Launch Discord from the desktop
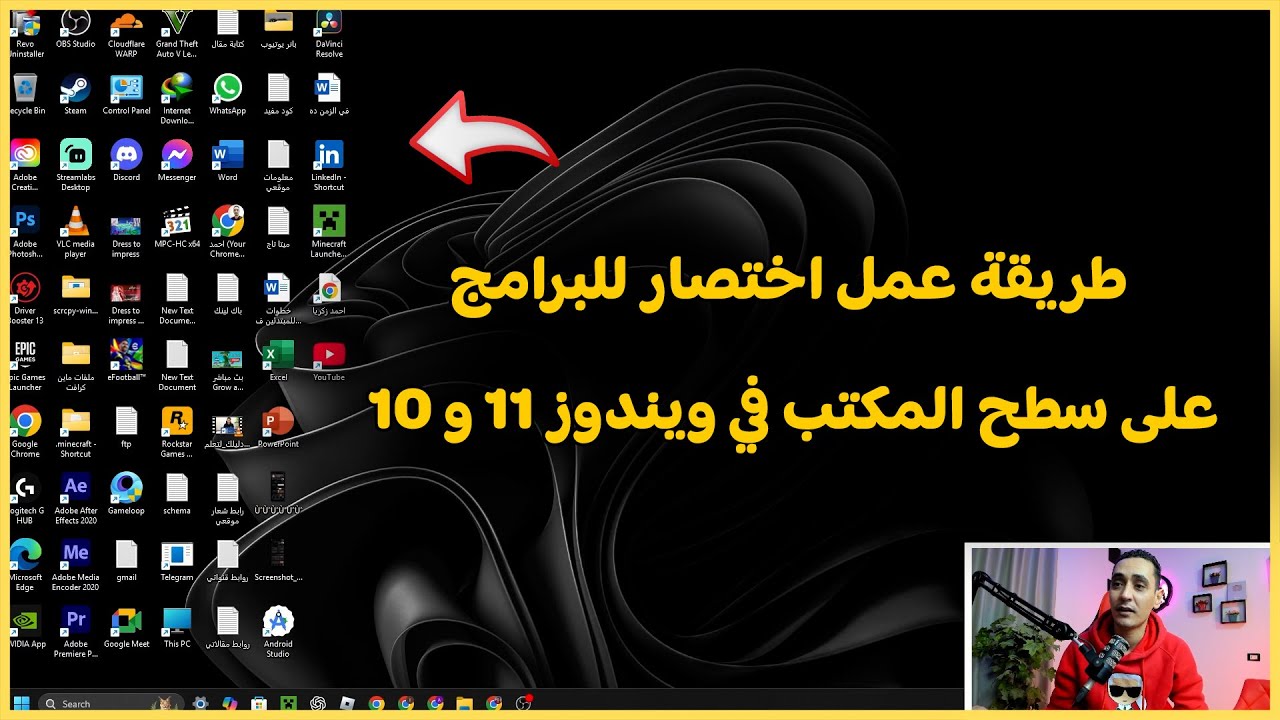1280x720 pixels. [x=126, y=162]
